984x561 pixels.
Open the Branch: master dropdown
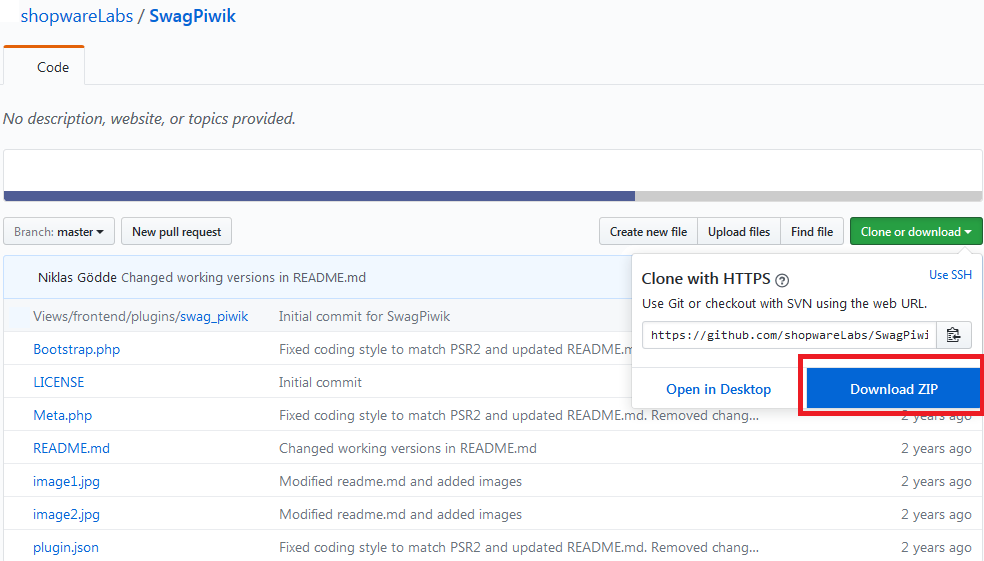coord(59,232)
